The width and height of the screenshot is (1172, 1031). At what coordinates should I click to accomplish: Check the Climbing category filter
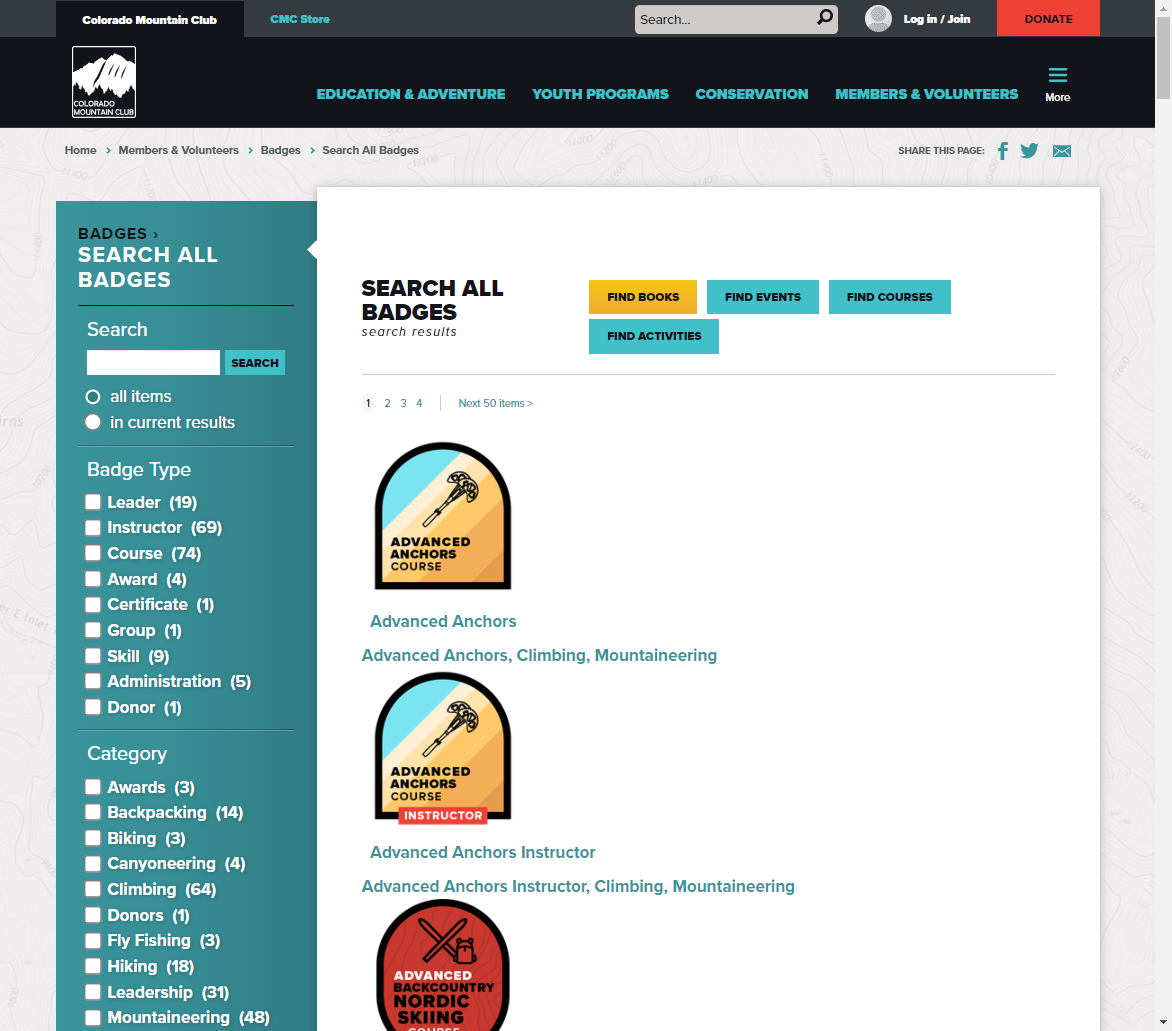pyautogui.click(x=93, y=890)
